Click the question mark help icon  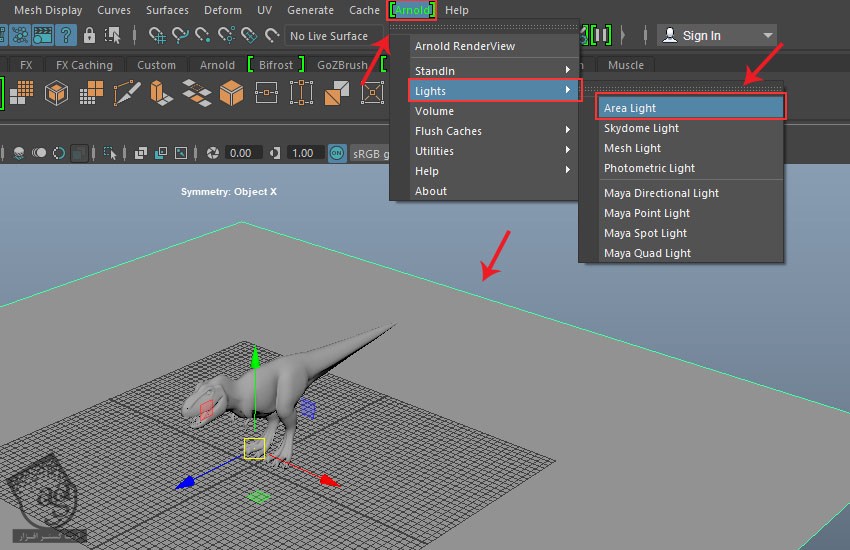(66, 36)
